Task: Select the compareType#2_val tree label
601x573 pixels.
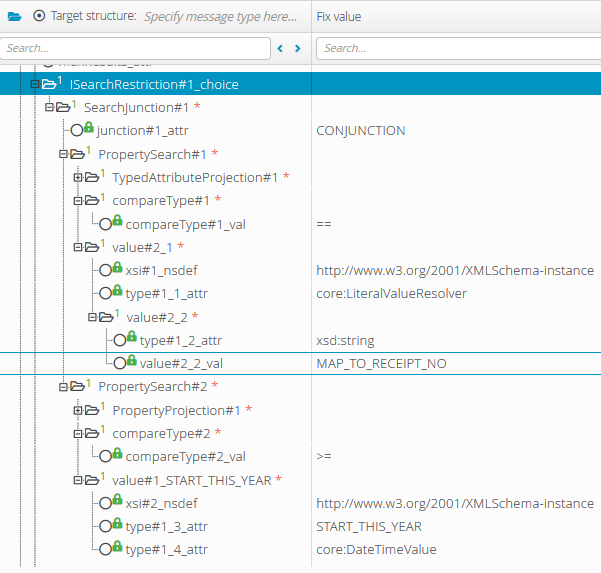Action: pyautogui.click(x=186, y=456)
